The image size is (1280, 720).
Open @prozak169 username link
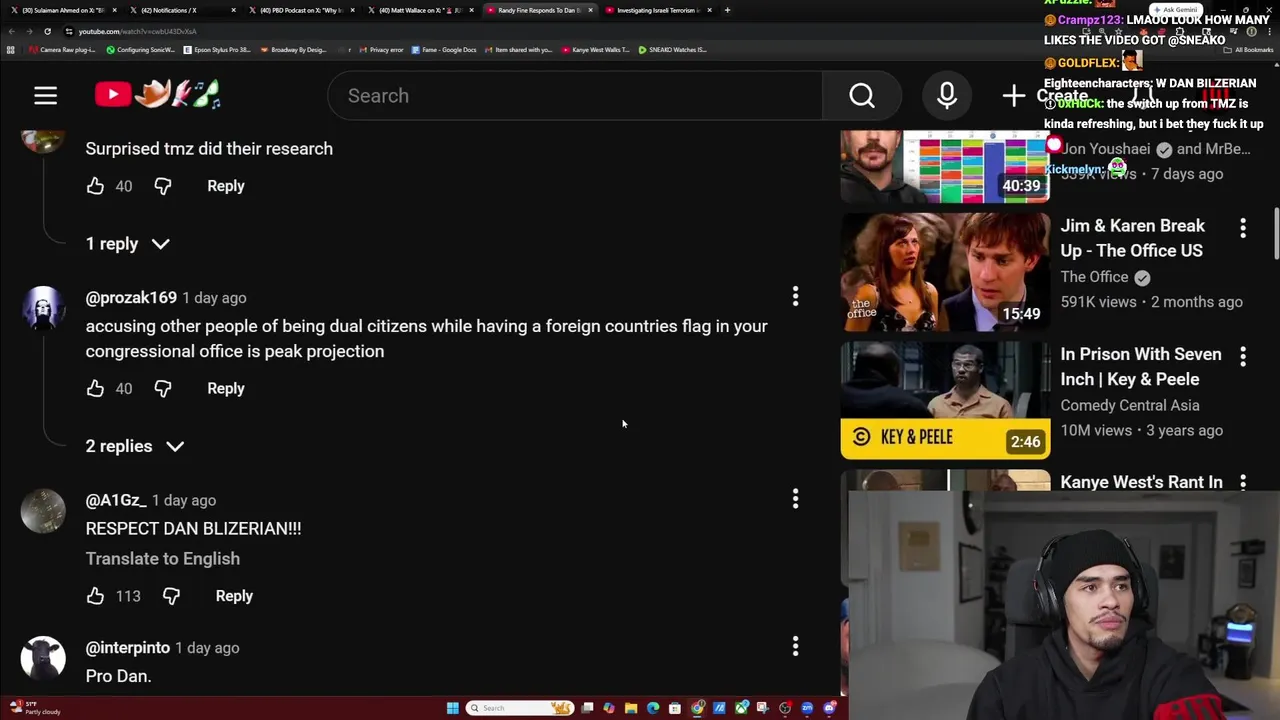pos(131,298)
